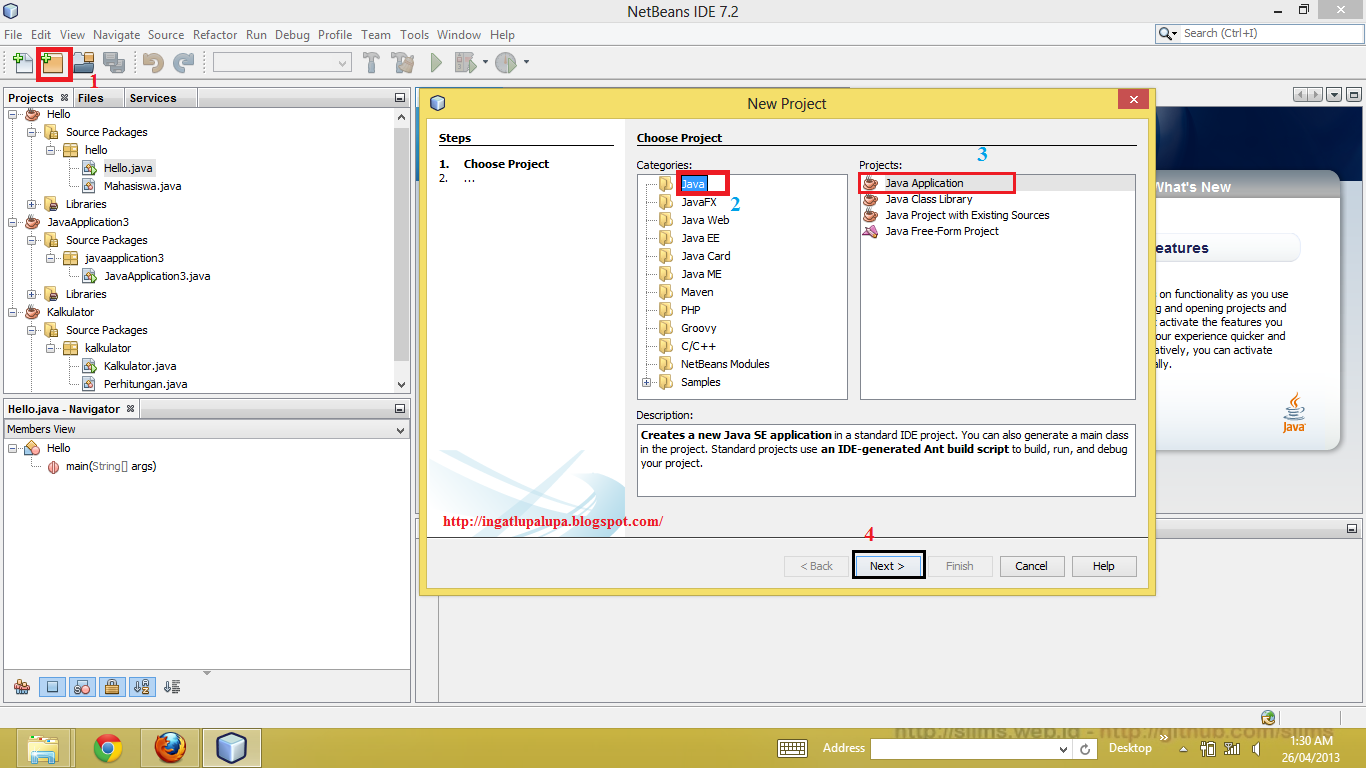Click the Debug Project toolbar icon
Screen dimensions: 1366x768
[465, 63]
